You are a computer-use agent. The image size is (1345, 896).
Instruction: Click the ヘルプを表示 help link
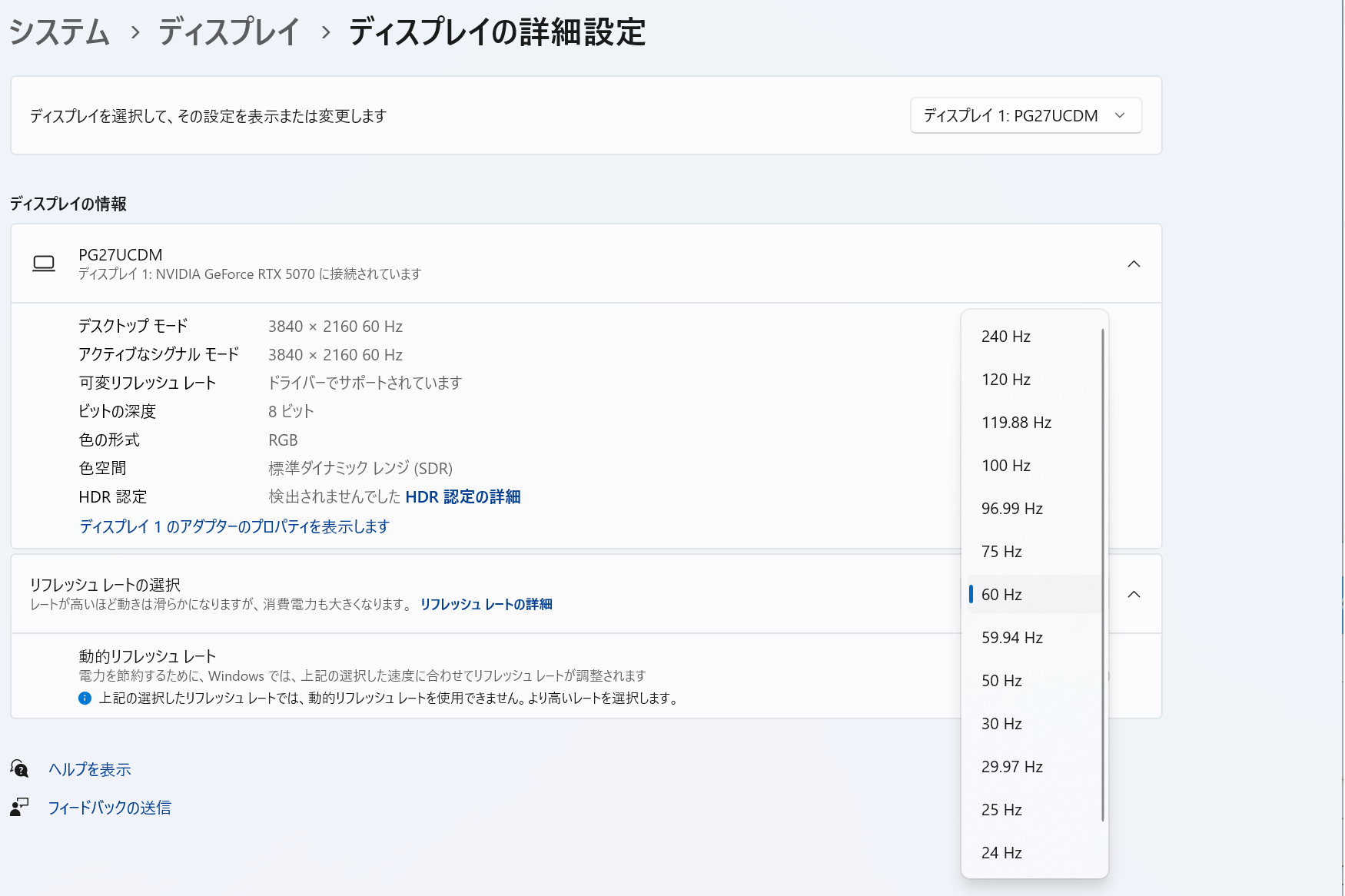pos(89,769)
